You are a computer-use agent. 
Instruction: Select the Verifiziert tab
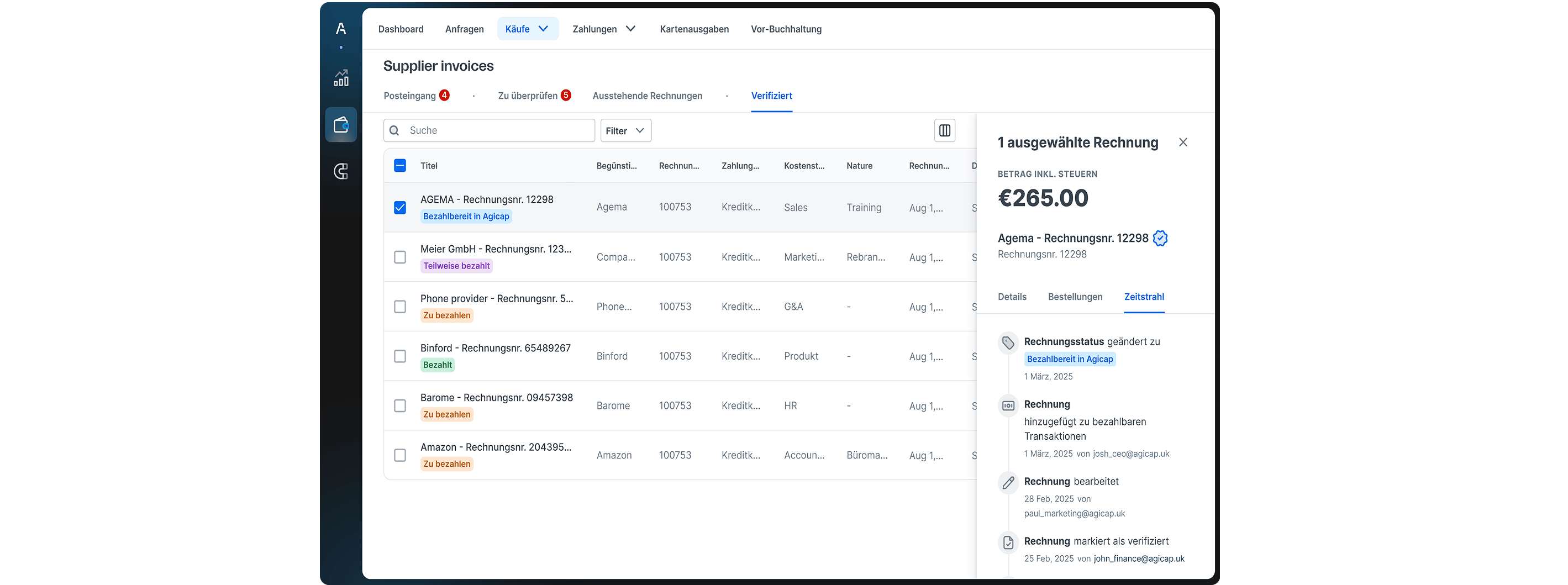click(x=771, y=96)
